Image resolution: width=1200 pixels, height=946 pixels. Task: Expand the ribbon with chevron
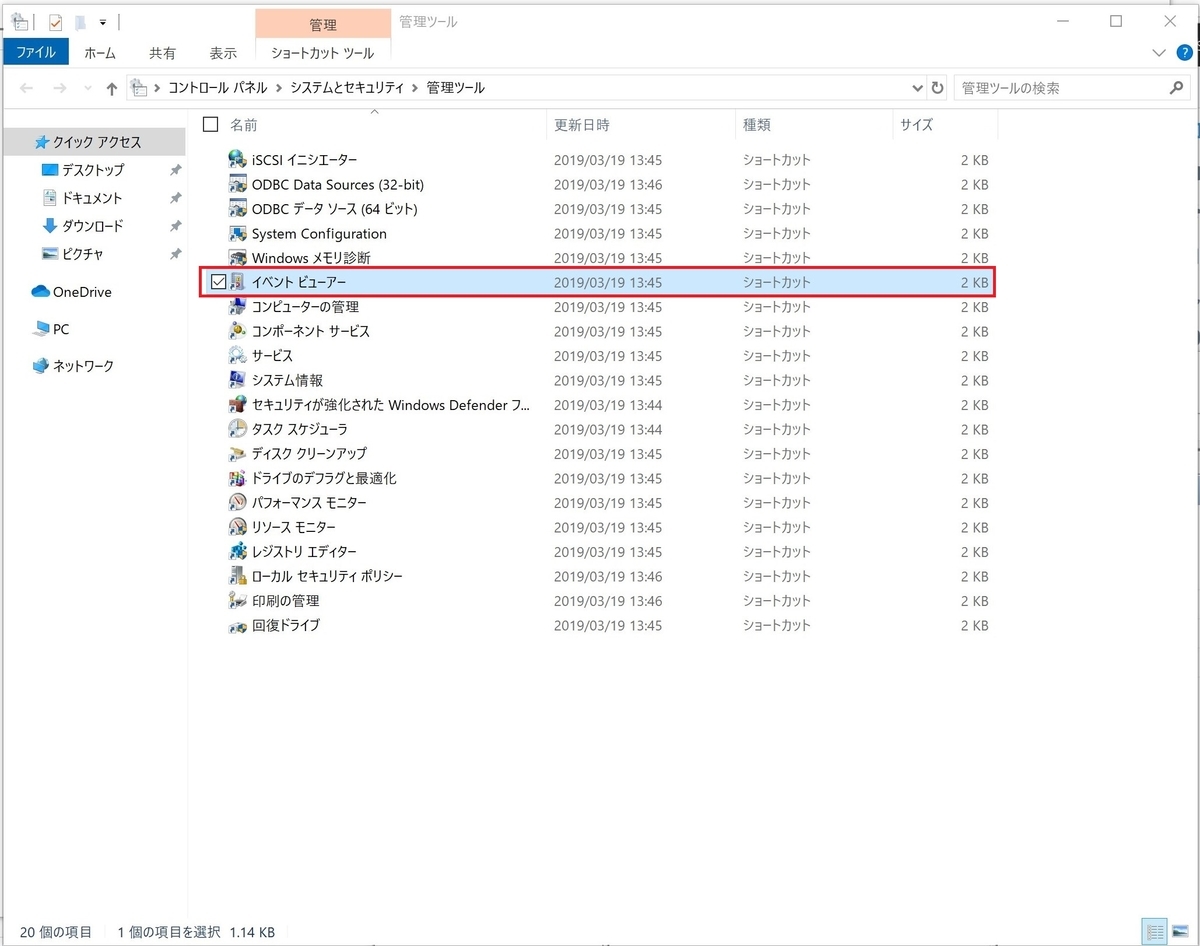pyautogui.click(x=1159, y=53)
